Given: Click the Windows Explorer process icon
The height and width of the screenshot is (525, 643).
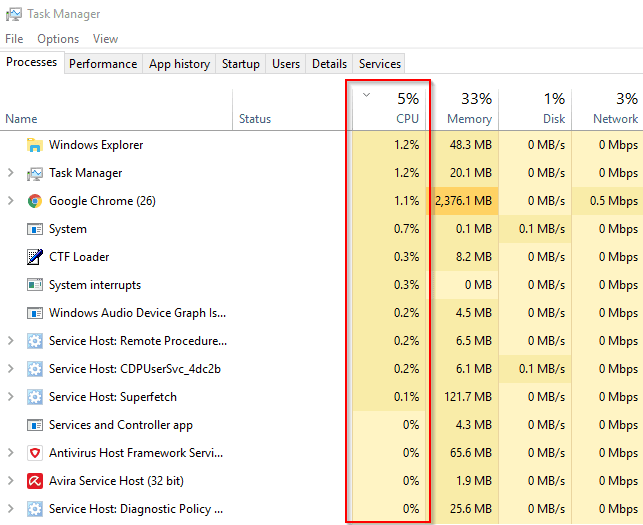Looking at the screenshot, I should pos(35,145).
